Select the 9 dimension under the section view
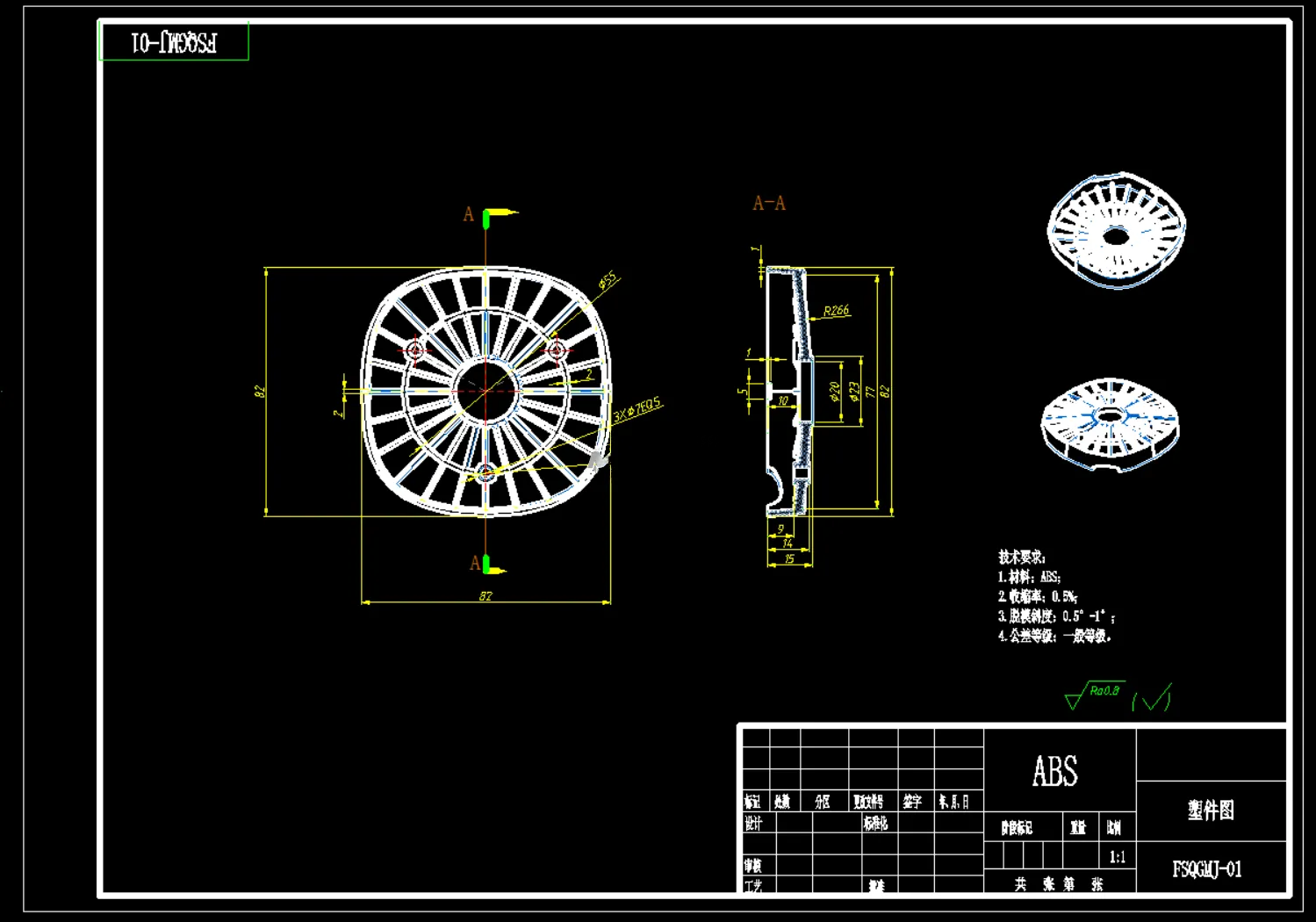The image size is (1316, 922). [780, 529]
